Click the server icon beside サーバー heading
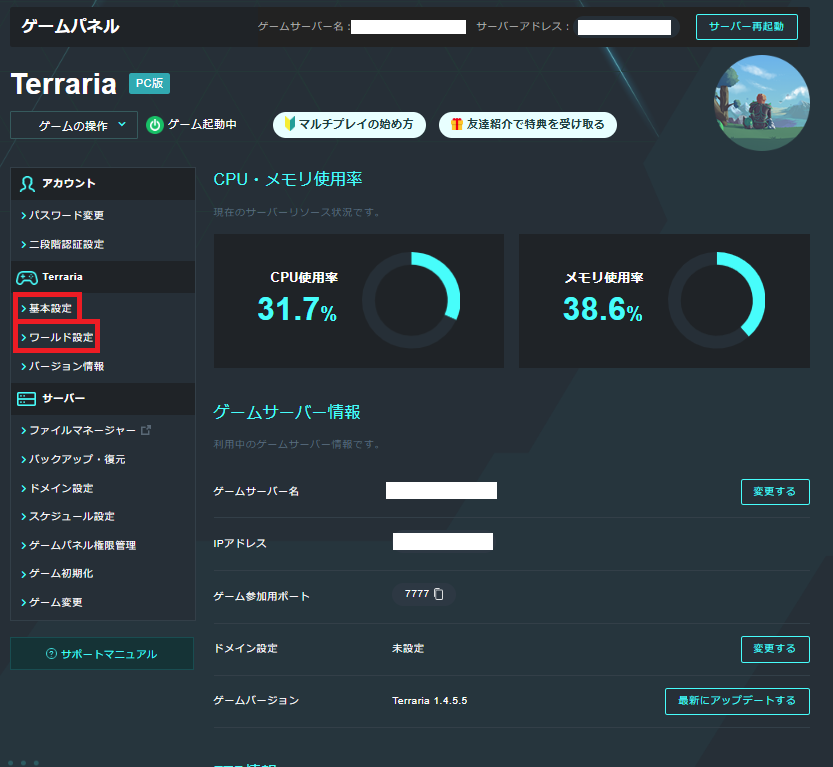833x767 pixels. coord(27,399)
